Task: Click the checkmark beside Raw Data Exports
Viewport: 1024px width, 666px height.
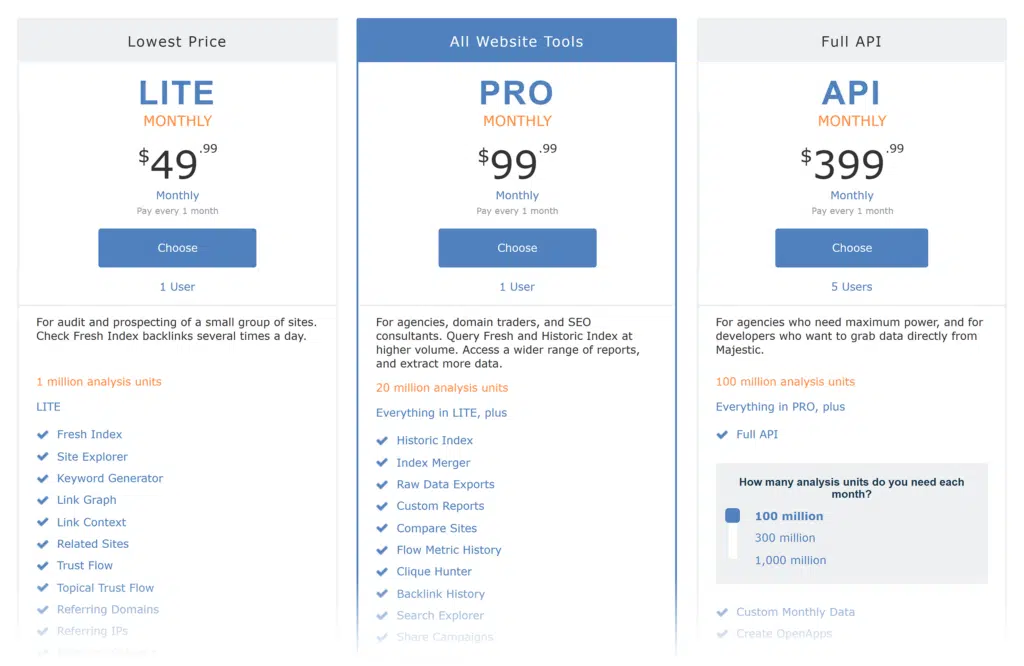Action: coord(383,485)
